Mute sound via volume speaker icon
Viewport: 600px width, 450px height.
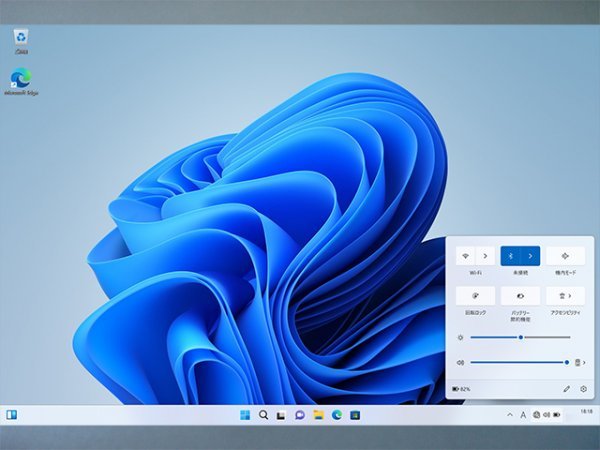tap(460, 362)
